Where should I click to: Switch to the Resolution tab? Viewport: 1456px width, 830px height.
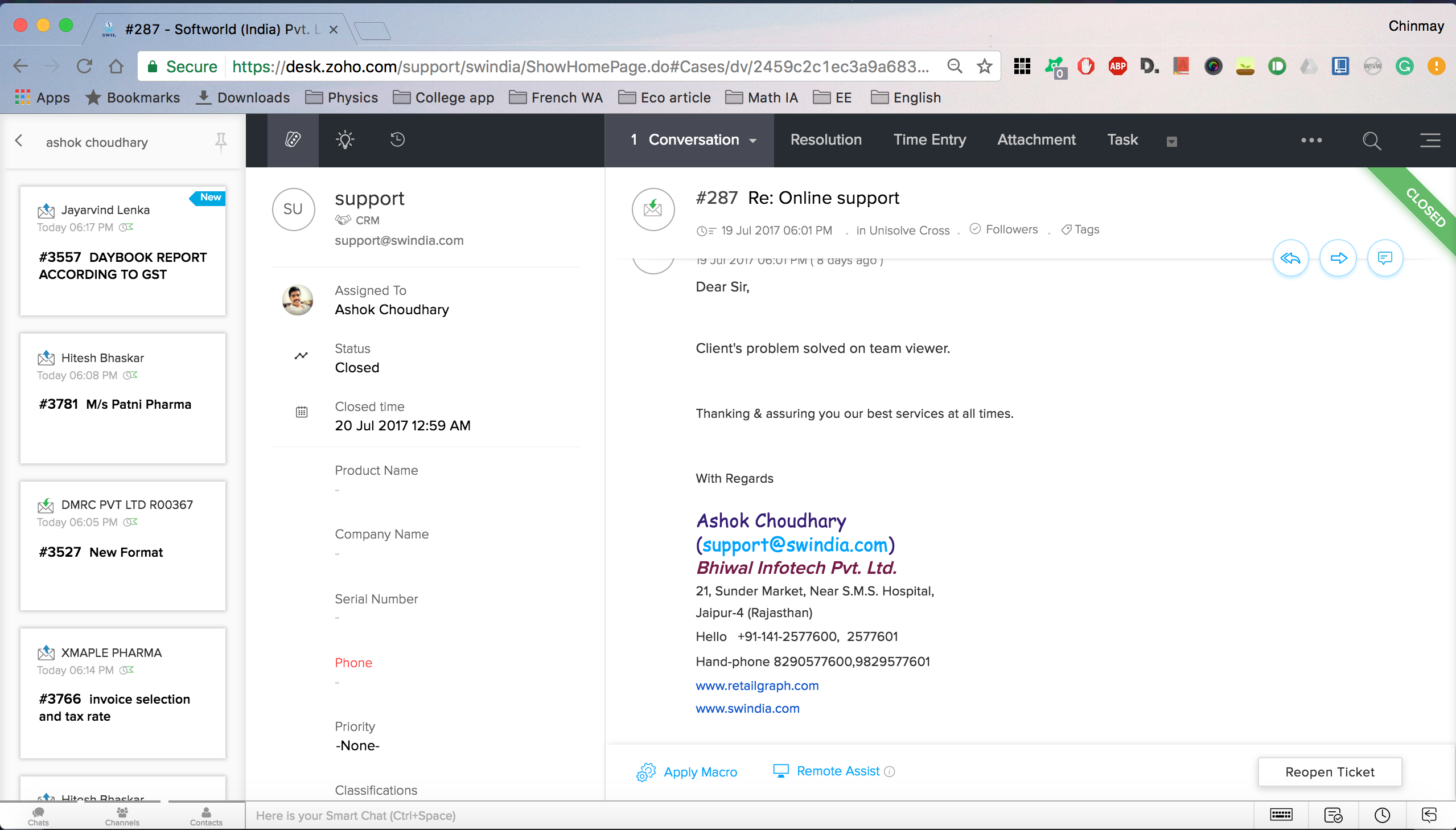pyautogui.click(x=826, y=139)
